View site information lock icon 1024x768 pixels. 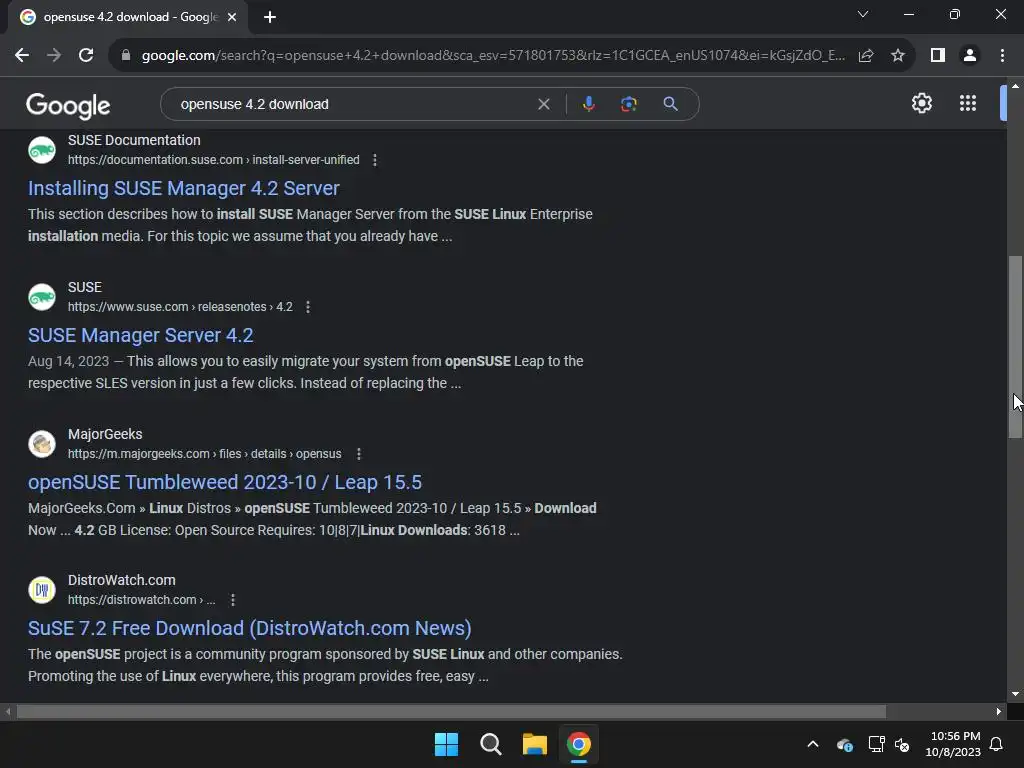(126, 56)
